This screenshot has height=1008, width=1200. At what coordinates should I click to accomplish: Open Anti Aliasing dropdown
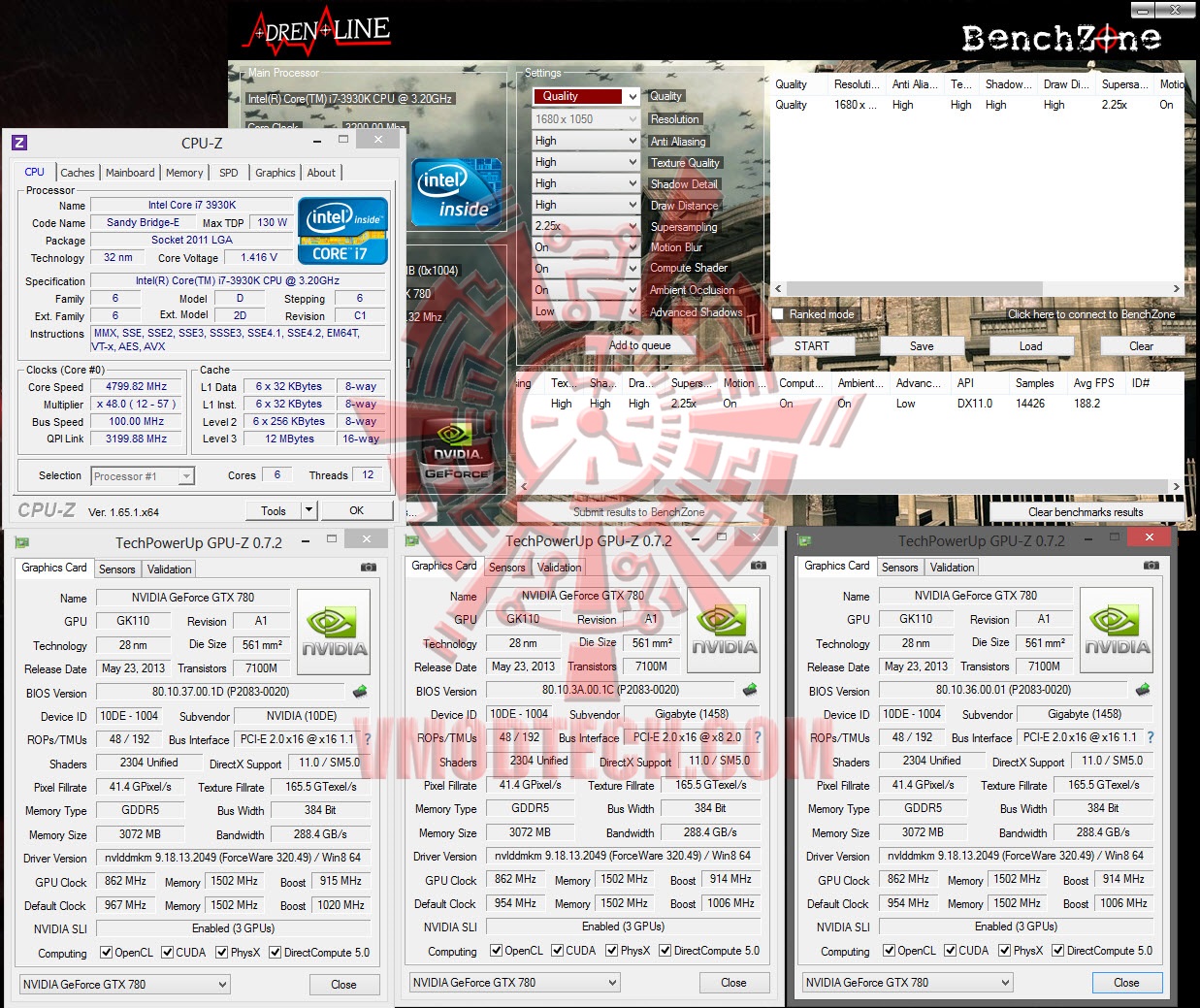tap(586, 141)
